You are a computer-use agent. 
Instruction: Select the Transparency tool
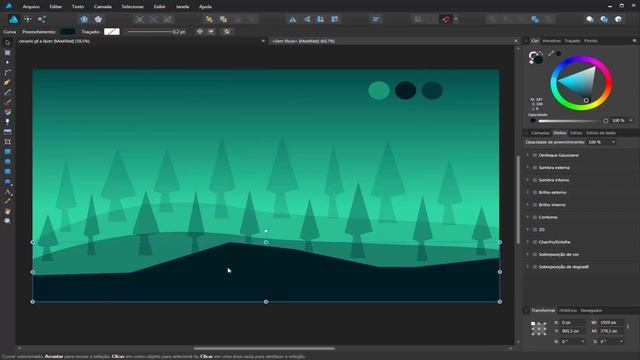[x=7, y=122]
